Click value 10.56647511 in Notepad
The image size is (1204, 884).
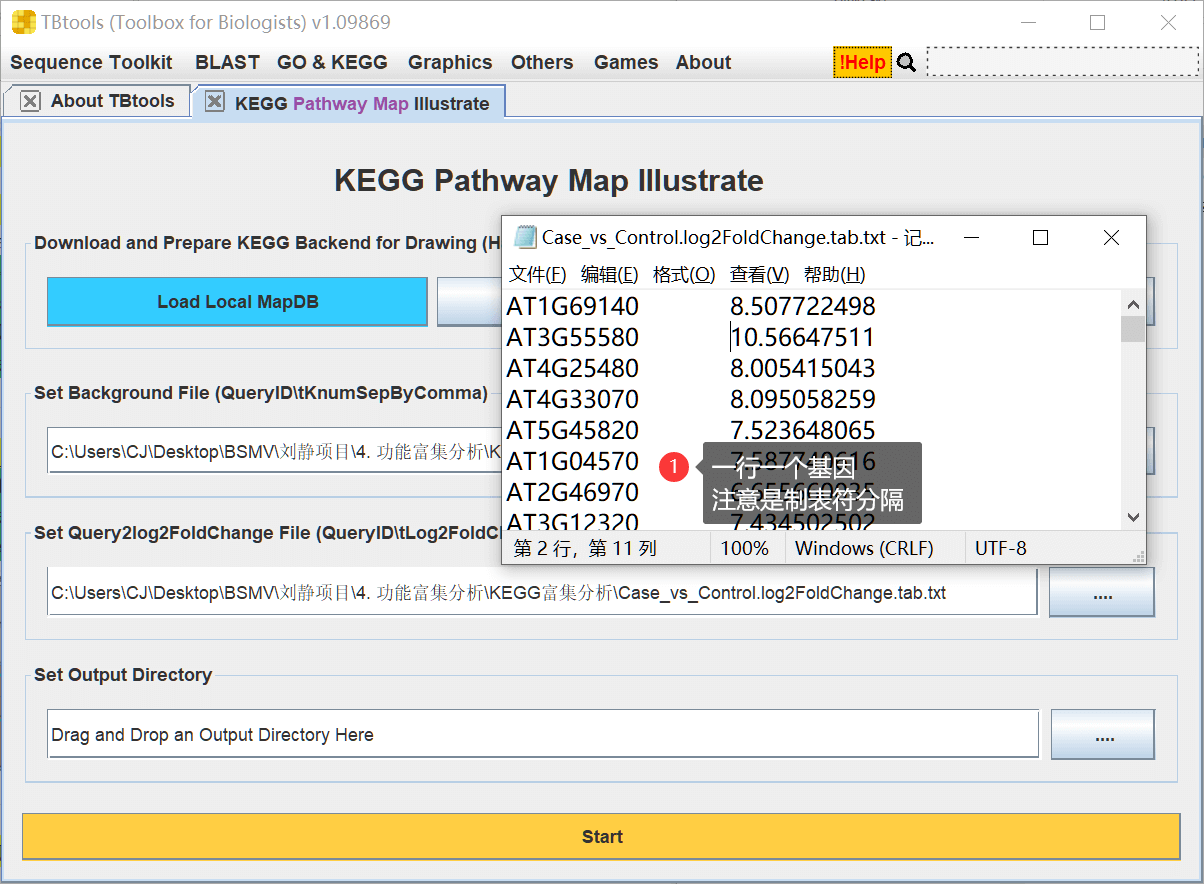pyautogui.click(x=803, y=337)
